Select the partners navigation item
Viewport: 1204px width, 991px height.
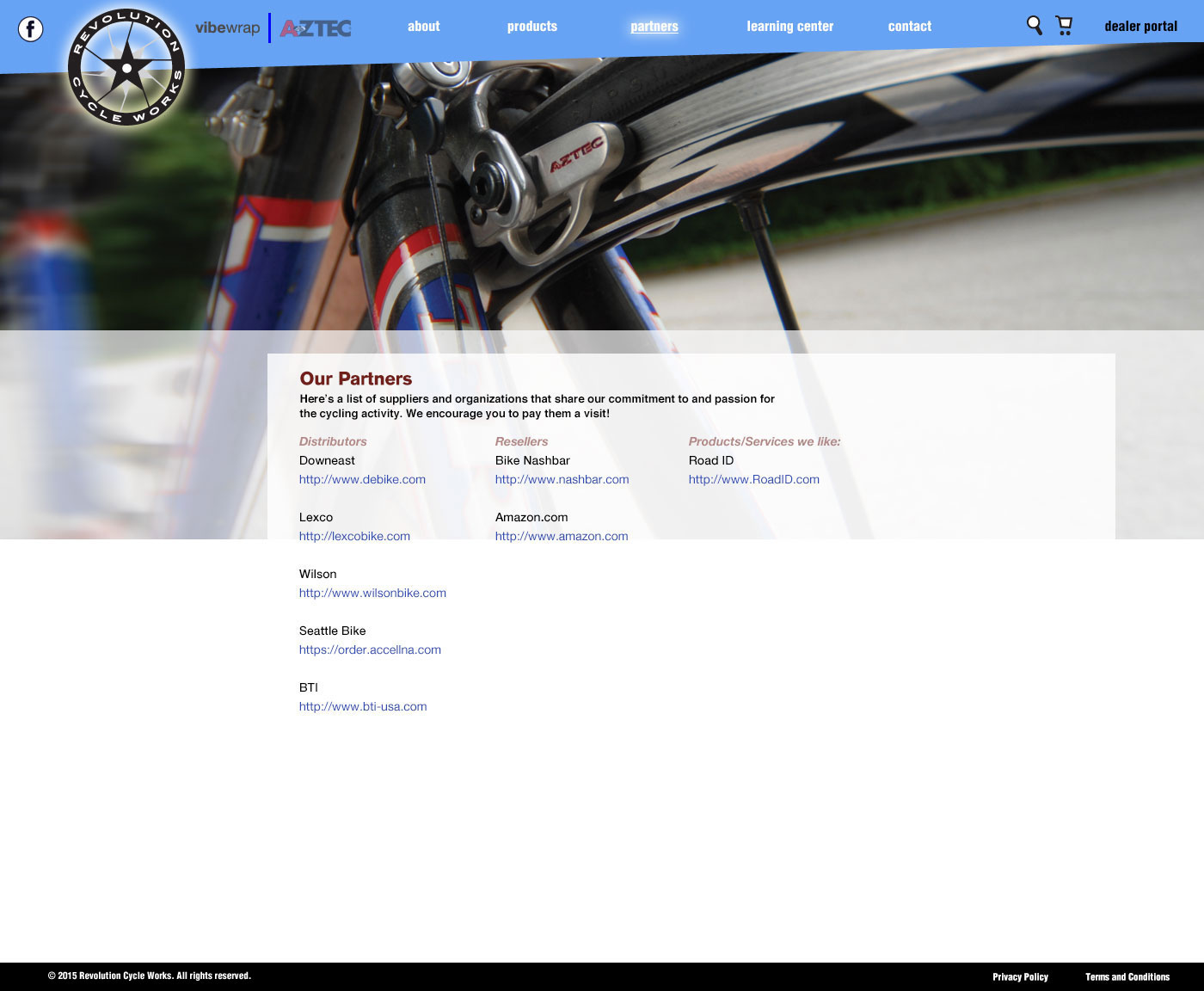coord(654,27)
